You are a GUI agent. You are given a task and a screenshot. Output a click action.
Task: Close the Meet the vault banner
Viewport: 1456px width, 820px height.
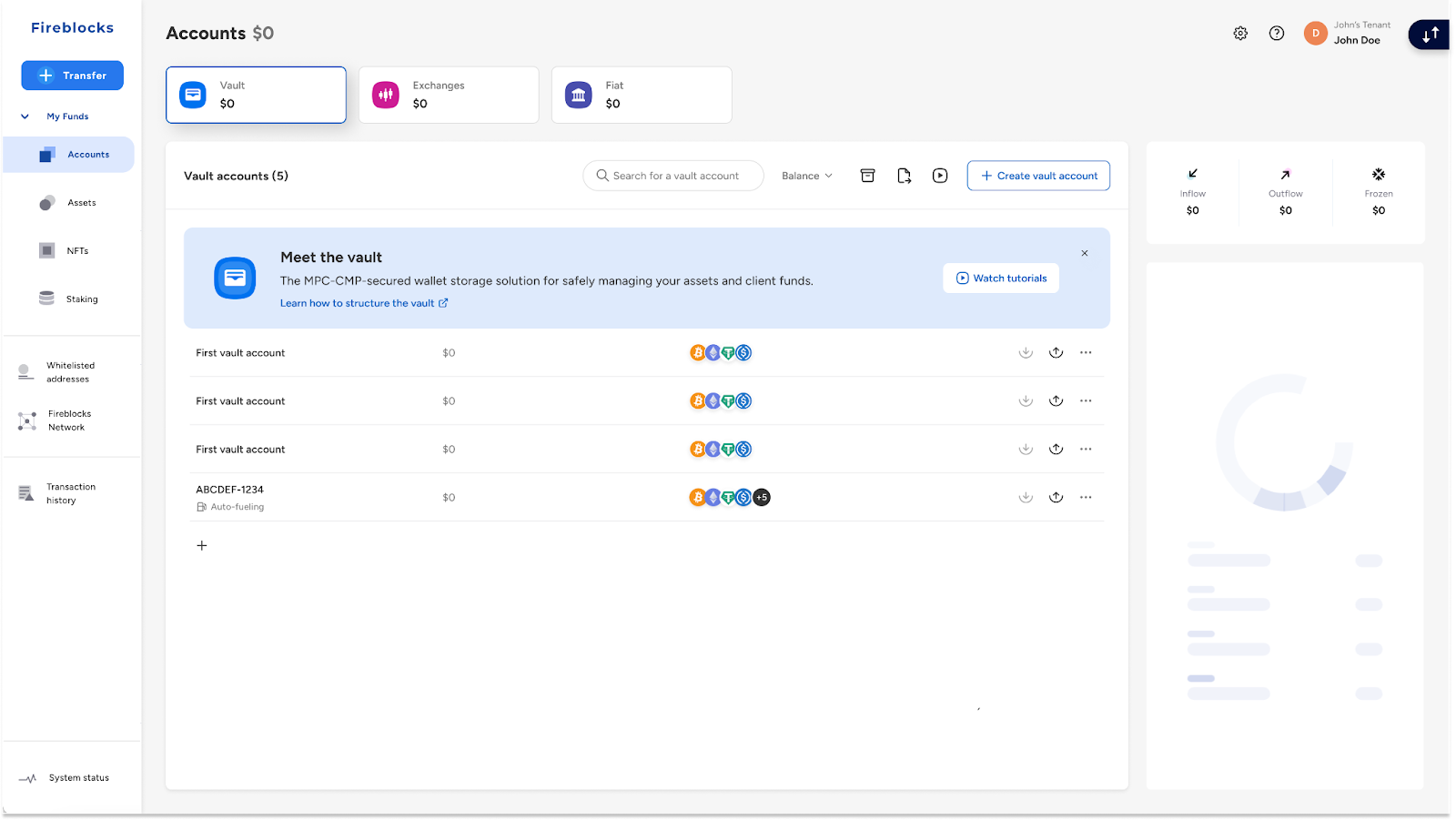point(1085,253)
